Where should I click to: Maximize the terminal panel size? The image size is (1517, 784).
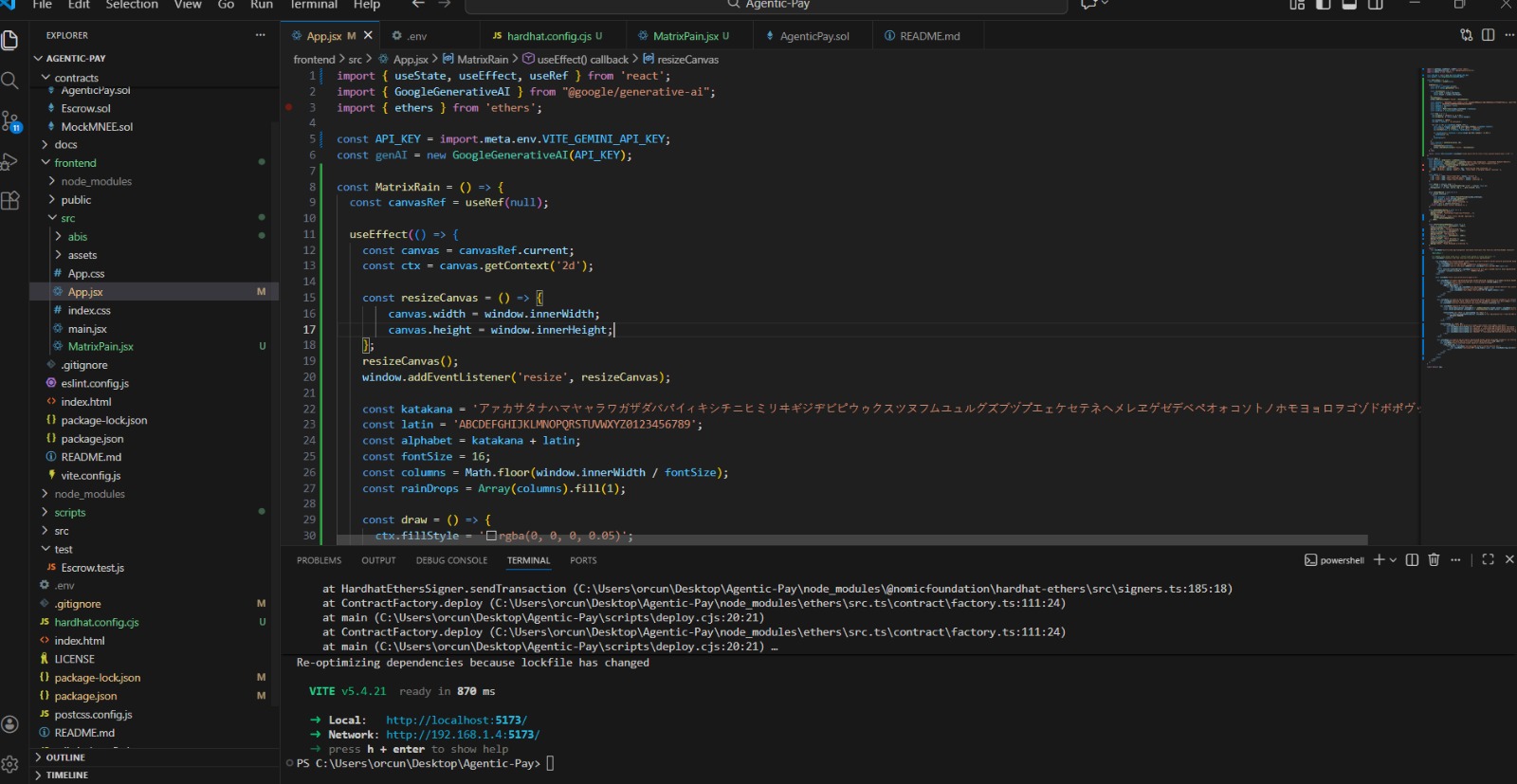pyautogui.click(x=1488, y=560)
